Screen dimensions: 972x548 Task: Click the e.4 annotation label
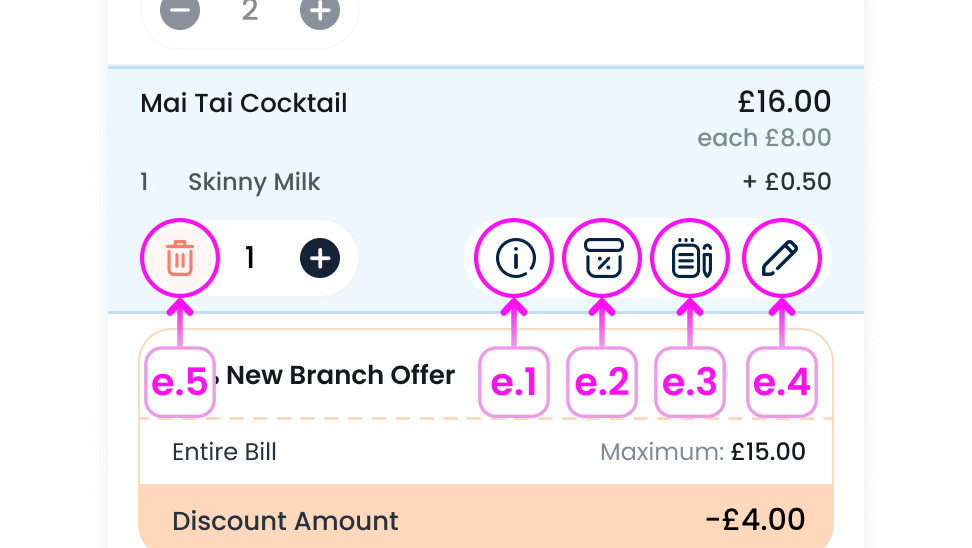pyautogui.click(x=782, y=382)
